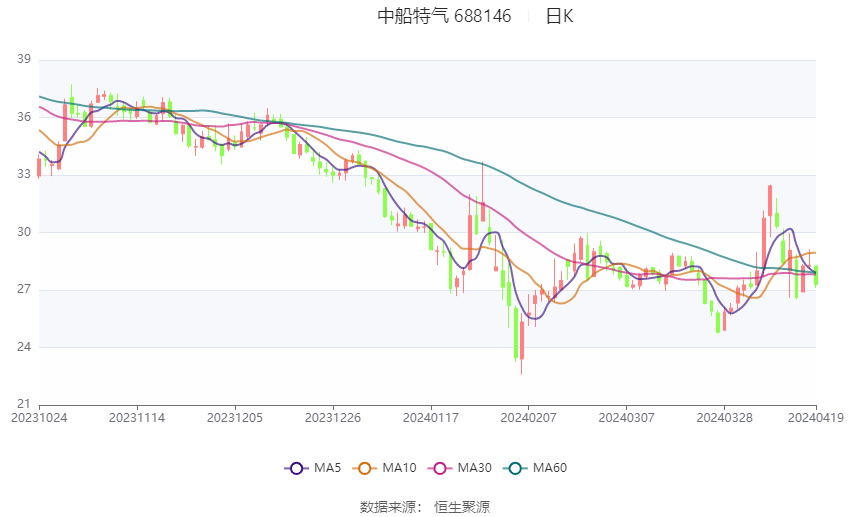
Task: Click the 39 price axis label
Action: tap(24, 60)
